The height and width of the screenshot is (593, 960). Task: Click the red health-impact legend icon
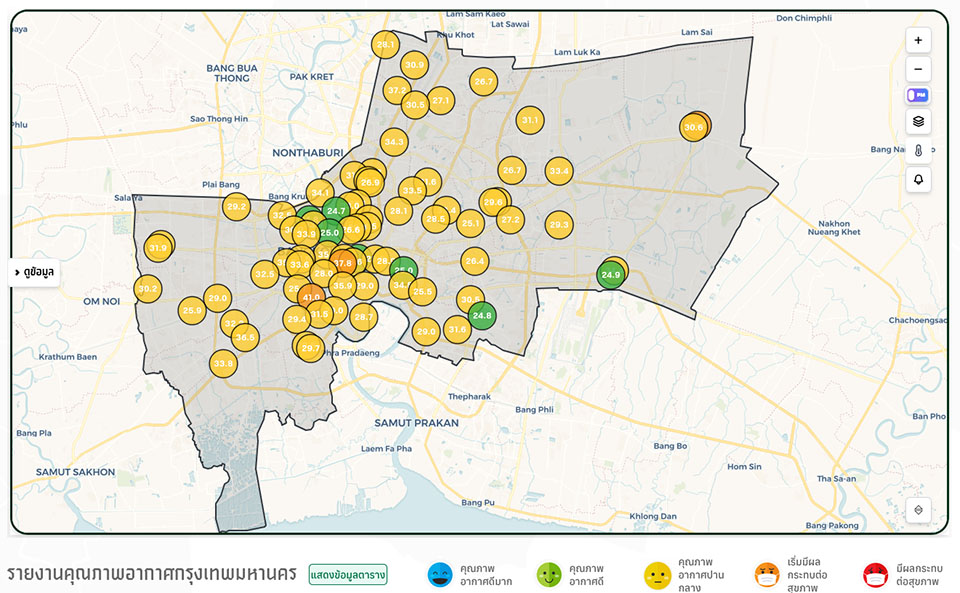pyautogui.click(x=875, y=575)
